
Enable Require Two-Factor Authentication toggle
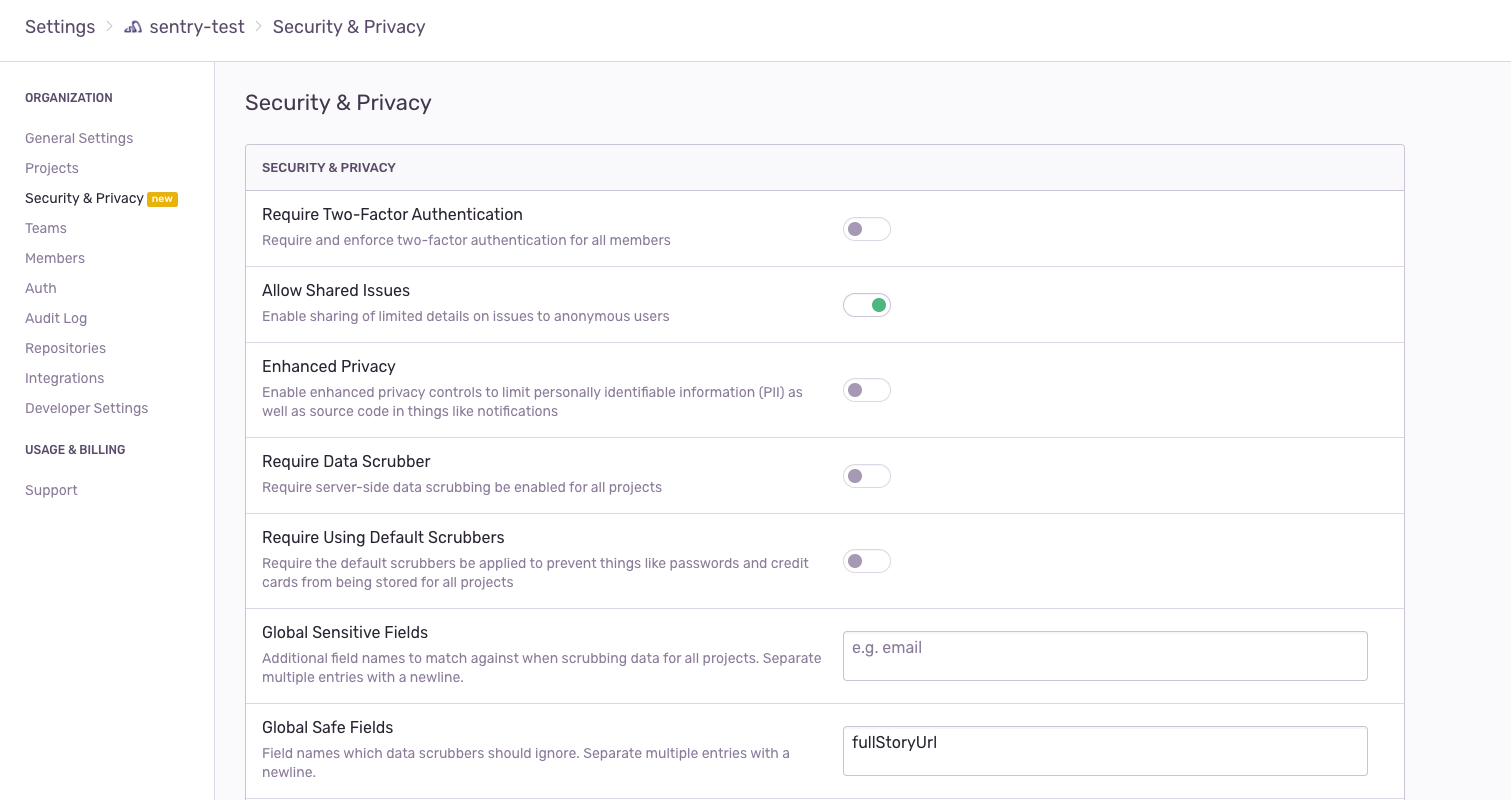point(866,229)
